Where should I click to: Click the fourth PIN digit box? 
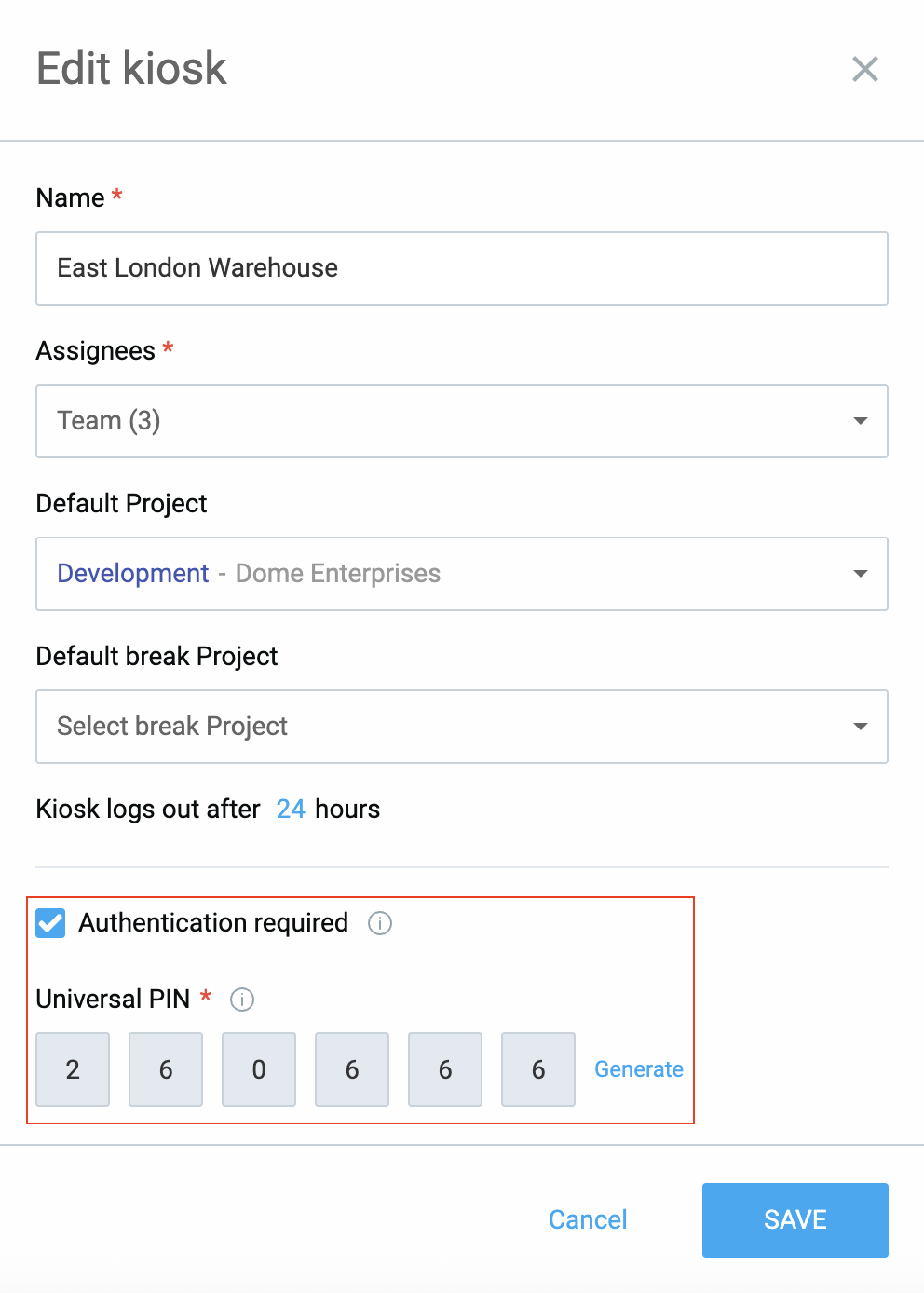click(352, 1069)
